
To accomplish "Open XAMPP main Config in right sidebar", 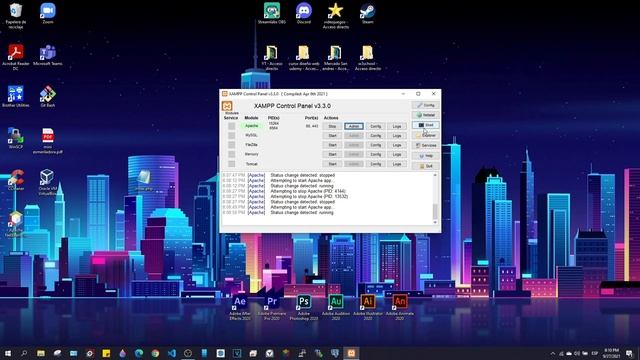I will [425, 105].
